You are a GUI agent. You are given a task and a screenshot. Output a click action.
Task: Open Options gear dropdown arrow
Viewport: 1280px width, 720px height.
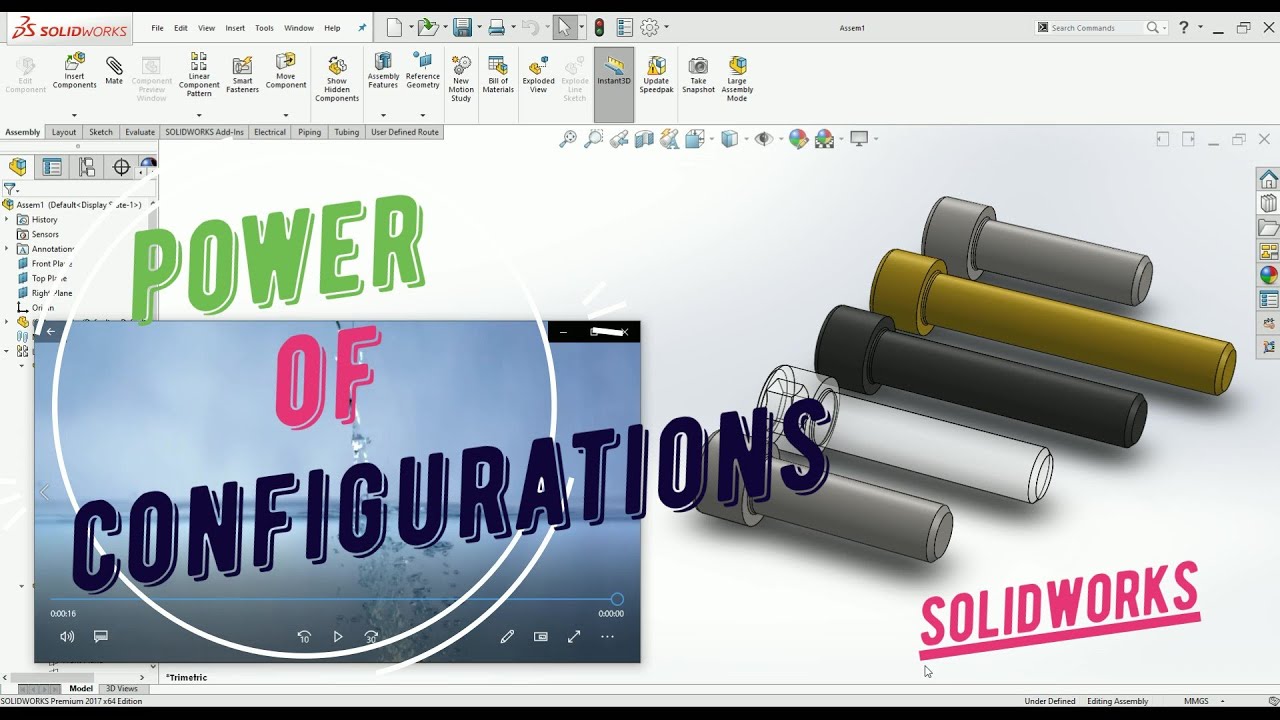(x=667, y=28)
